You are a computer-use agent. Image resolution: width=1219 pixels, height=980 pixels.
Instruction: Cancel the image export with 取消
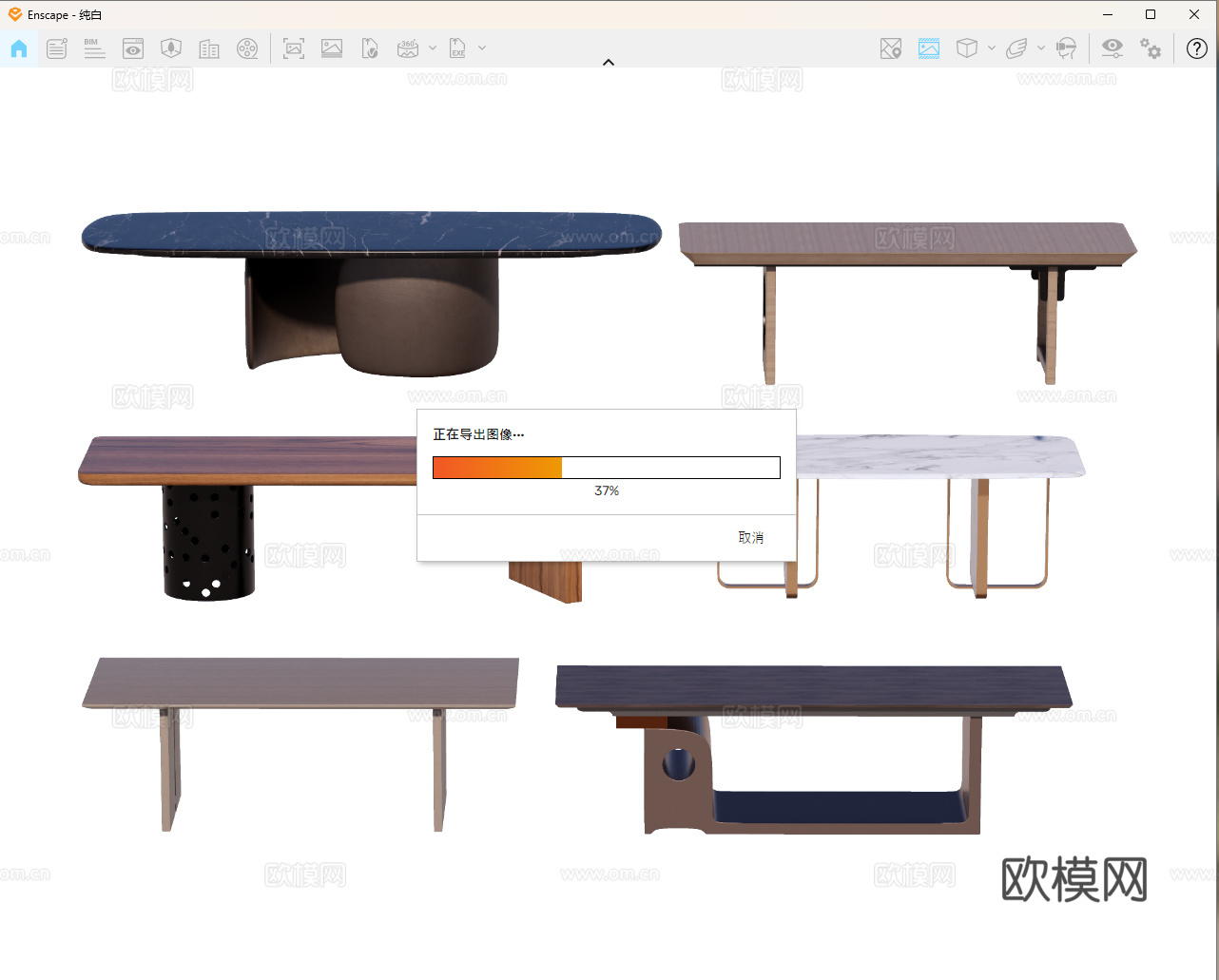751,538
